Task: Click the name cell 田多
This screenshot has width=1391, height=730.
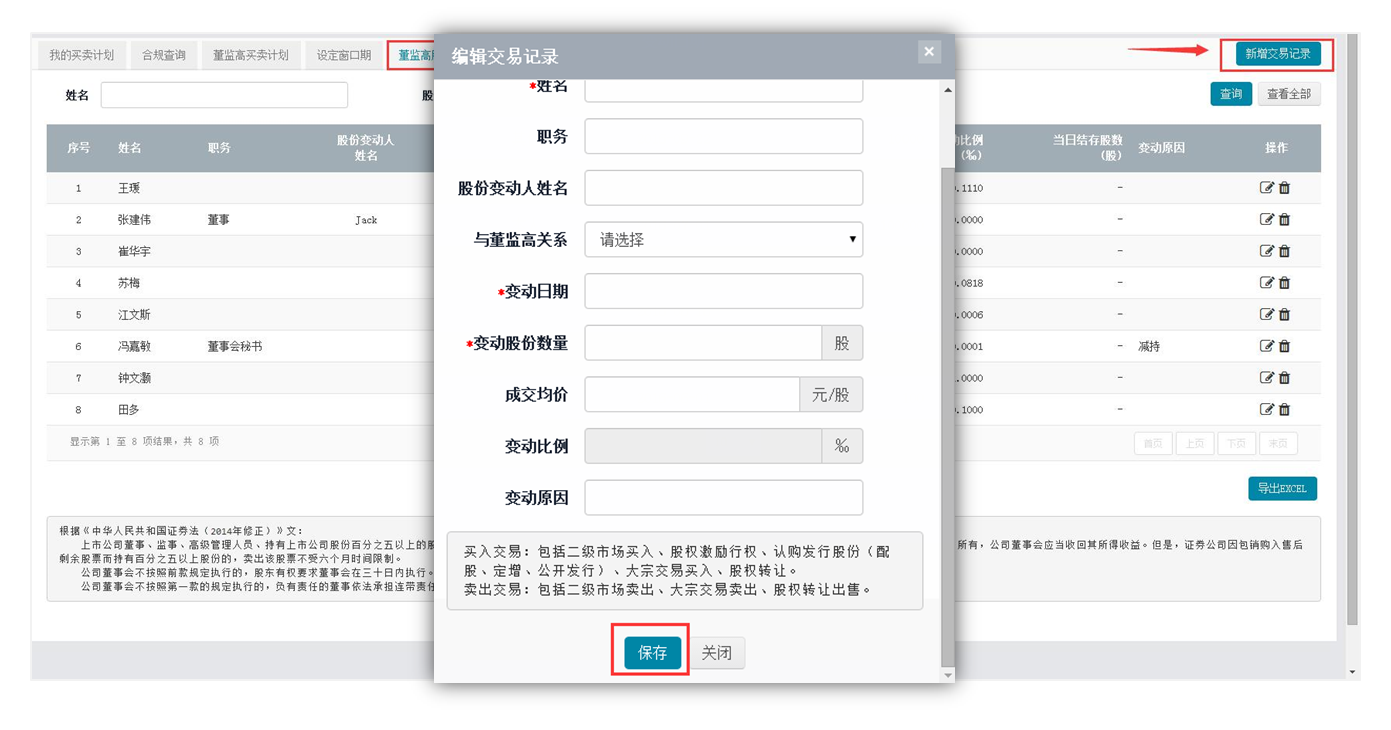Action: 128,410
